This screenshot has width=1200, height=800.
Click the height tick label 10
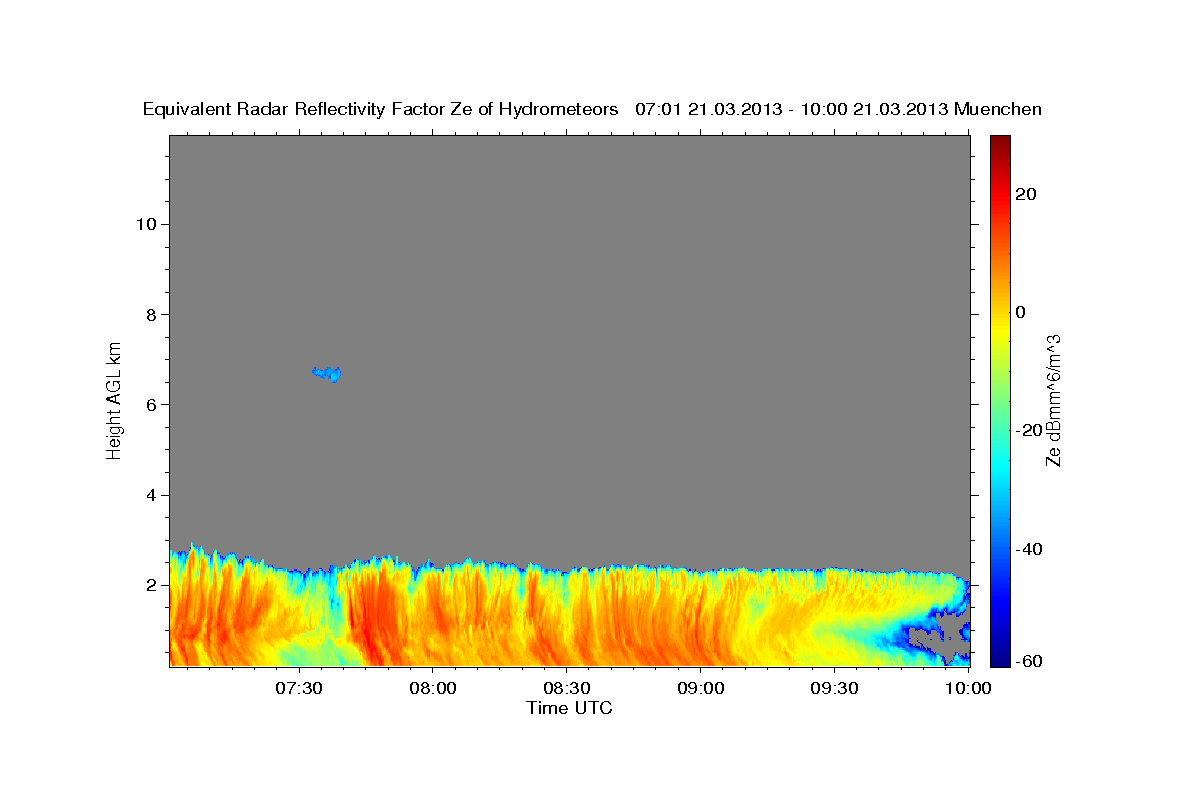coord(146,224)
